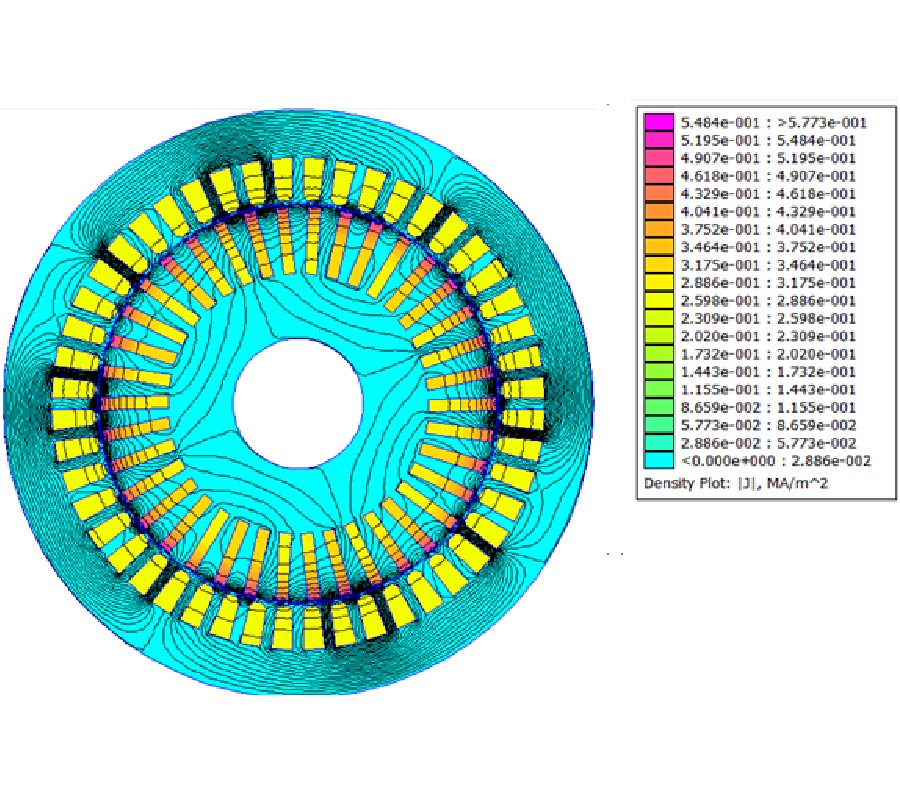
Task: Click the swatch beside 5.195e-001 : 5.484e-001
Action: 658,141
